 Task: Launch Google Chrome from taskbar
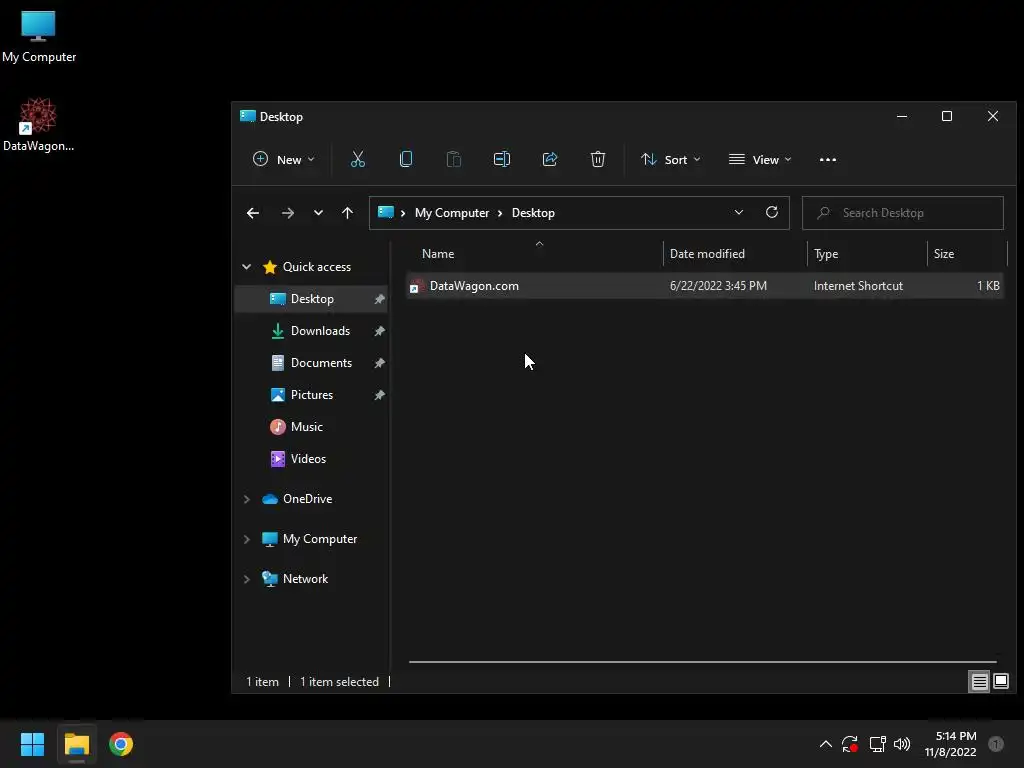point(121,744)
